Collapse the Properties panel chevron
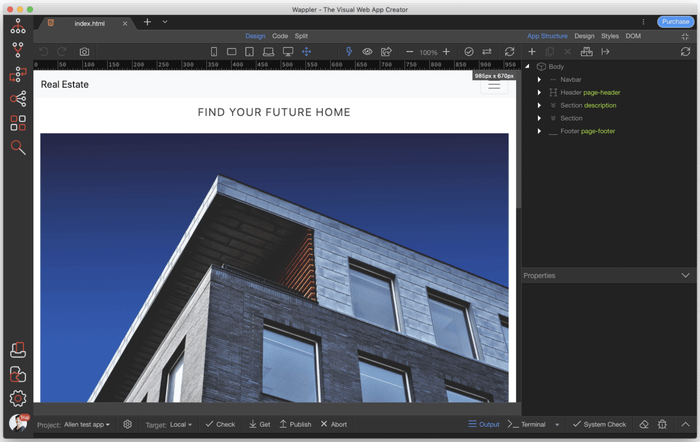700x442 pixels. tap(686, 275)
